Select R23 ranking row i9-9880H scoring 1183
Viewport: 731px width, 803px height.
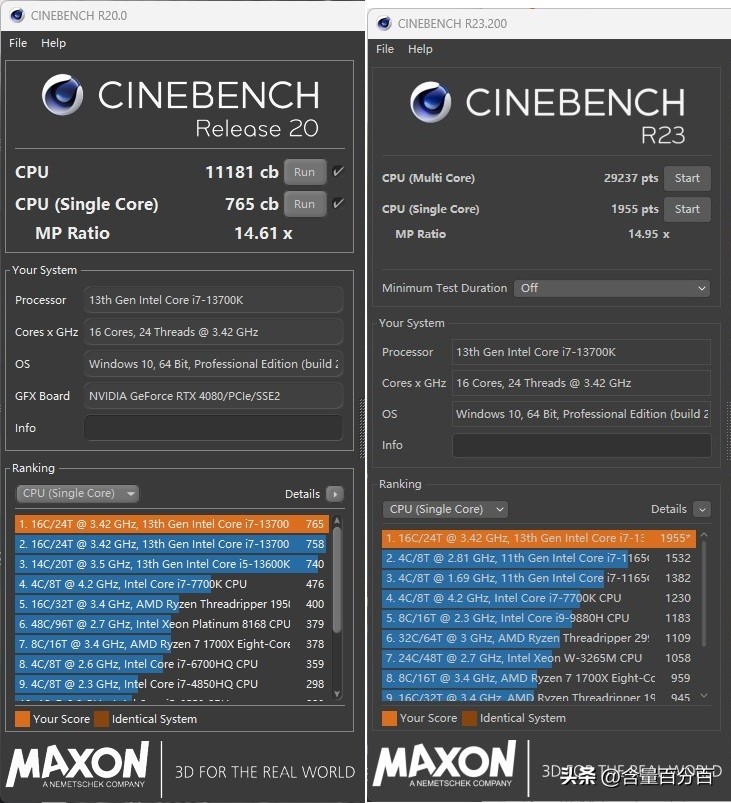[x=539, y=618]
